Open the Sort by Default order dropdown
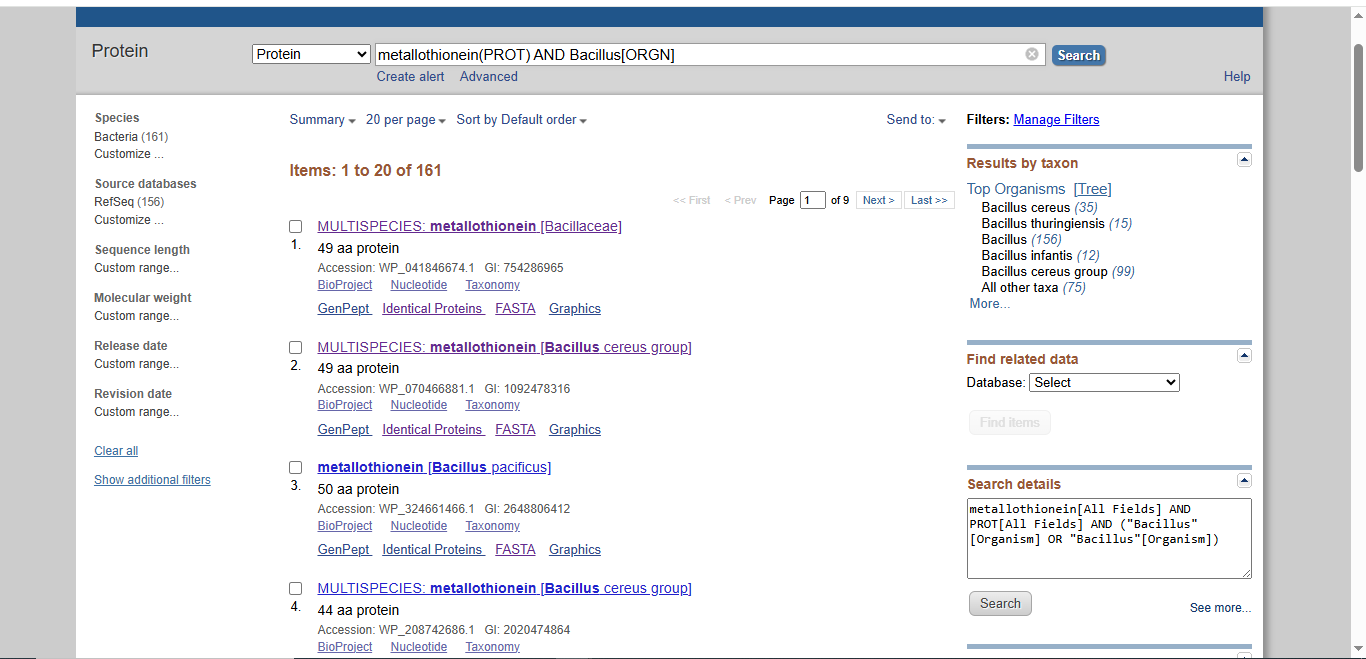 (x=521, y=120)
